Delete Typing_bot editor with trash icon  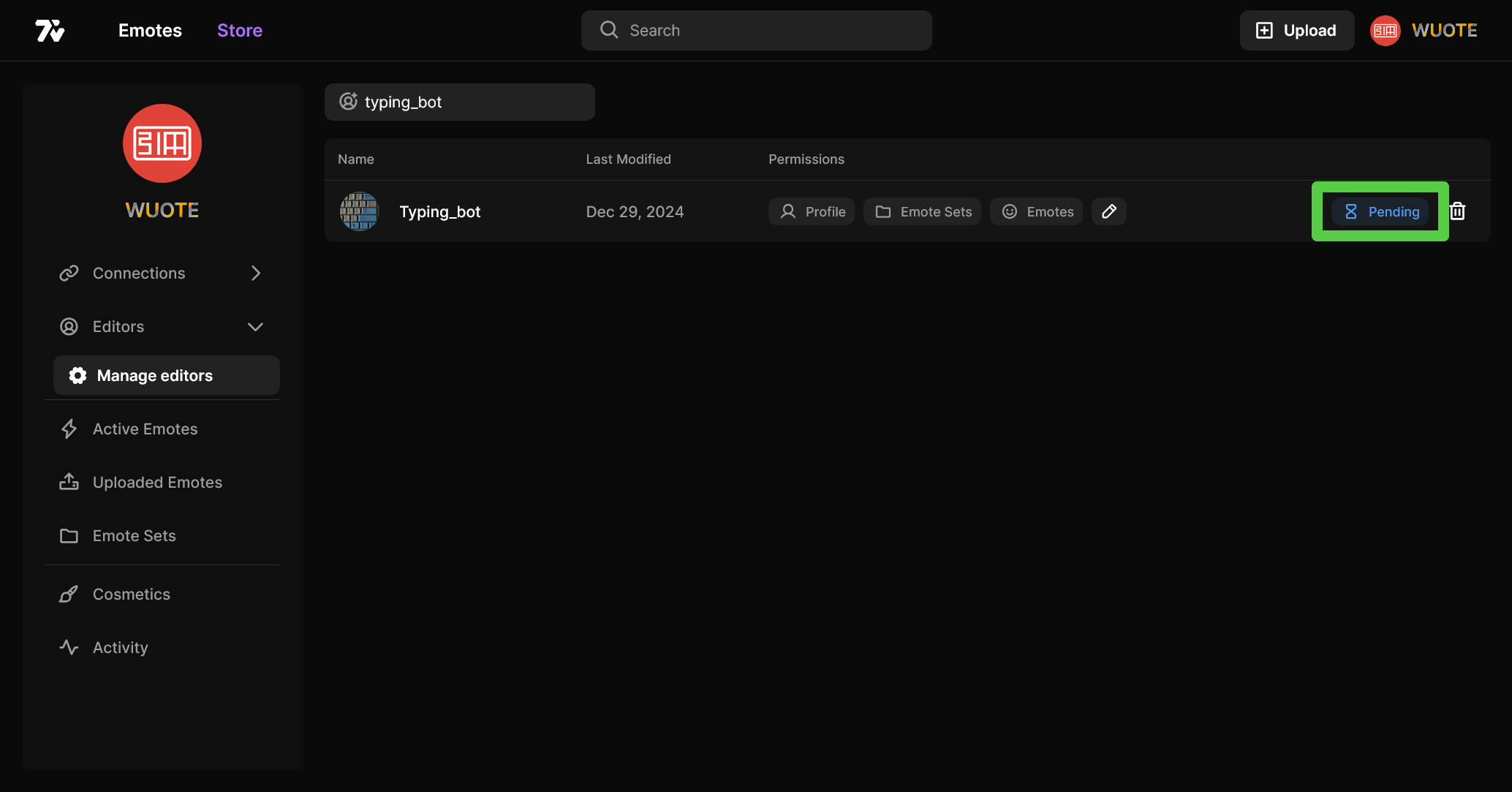[1457, 211]
